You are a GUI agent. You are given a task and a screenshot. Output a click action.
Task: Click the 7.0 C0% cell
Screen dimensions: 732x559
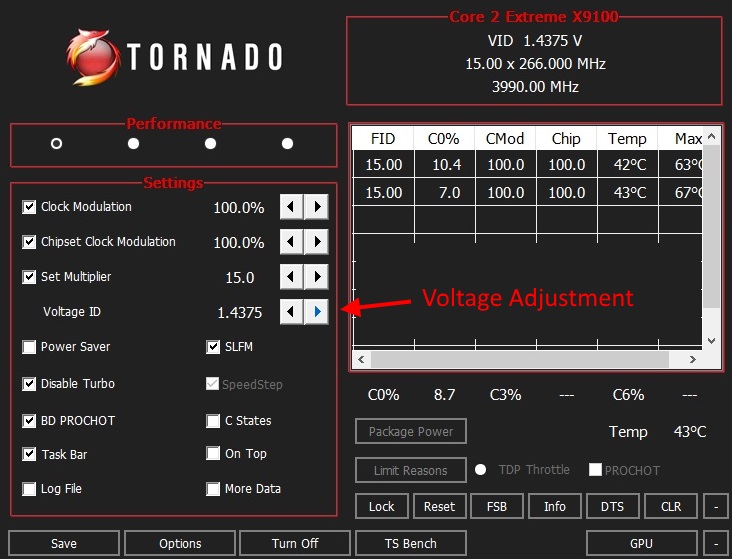tap(444, 192)
